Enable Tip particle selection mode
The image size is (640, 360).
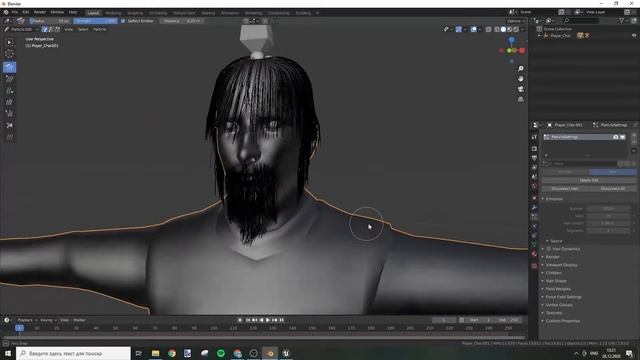pyautogui.click(x=57, y=29)
